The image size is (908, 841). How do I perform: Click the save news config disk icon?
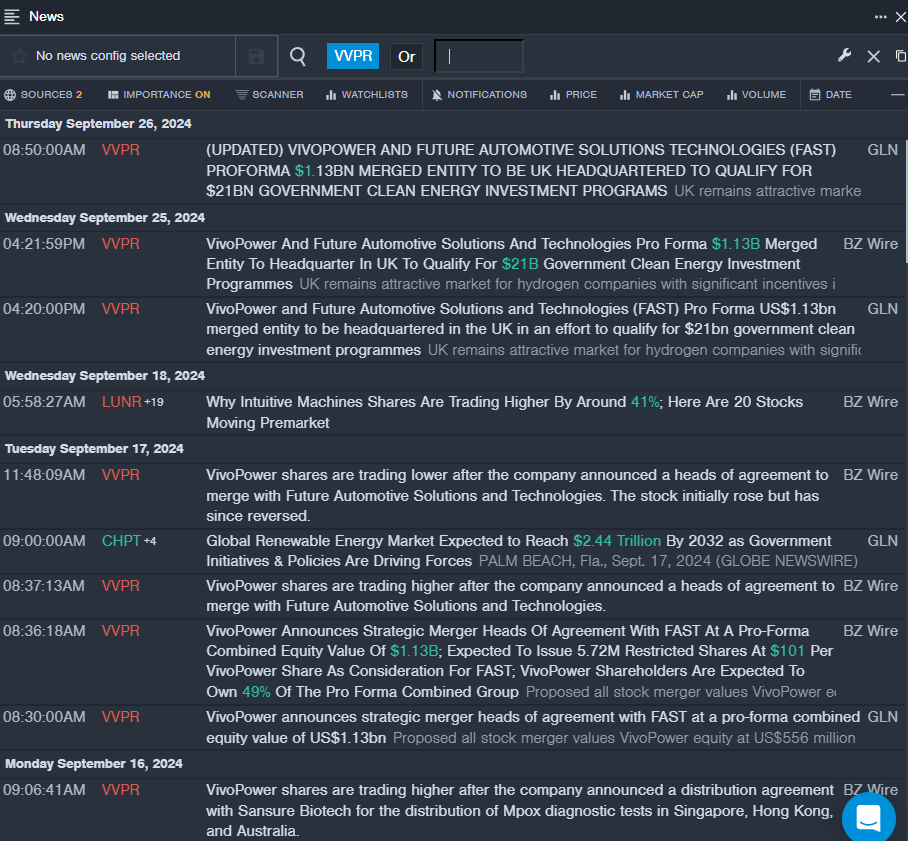(256, 56)
